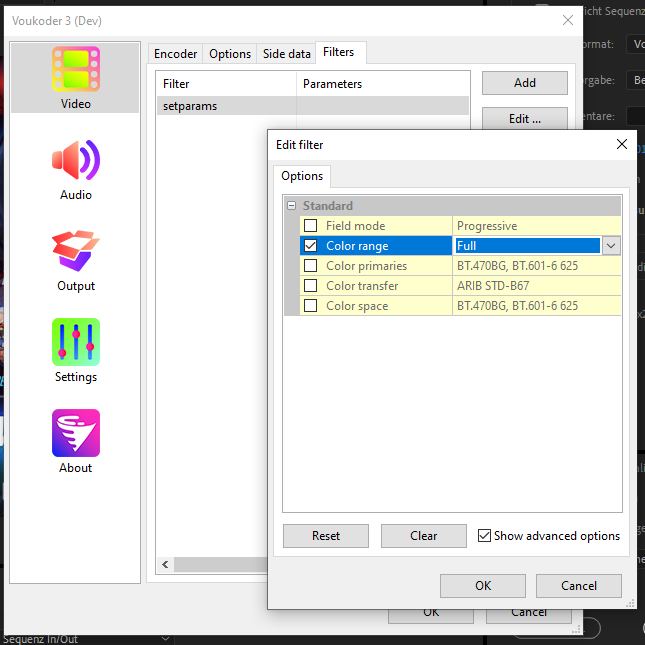Enable the Field mode checkbox
Screen dimensions: 645x645
coord(311,226)
